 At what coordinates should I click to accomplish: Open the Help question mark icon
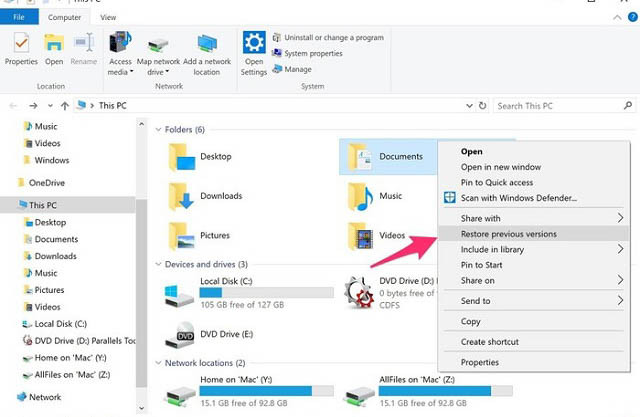click(x=633, y=17)
